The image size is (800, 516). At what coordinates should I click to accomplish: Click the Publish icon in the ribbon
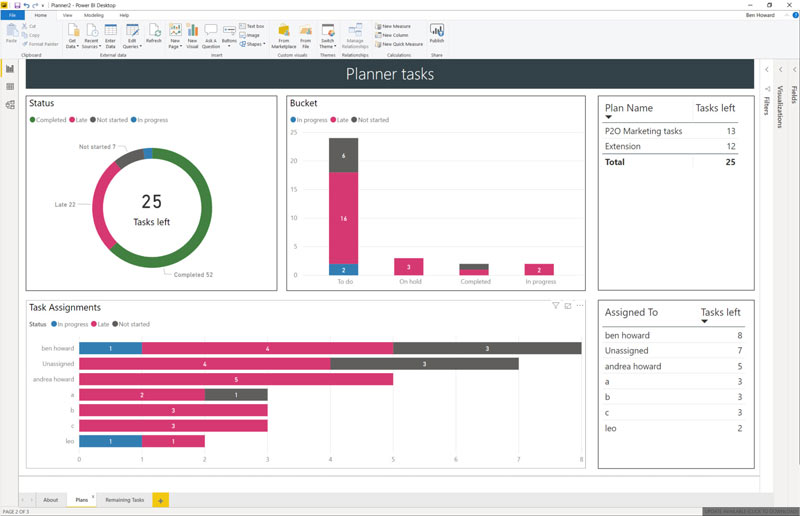pyautogui.click(x=437, y=32)
